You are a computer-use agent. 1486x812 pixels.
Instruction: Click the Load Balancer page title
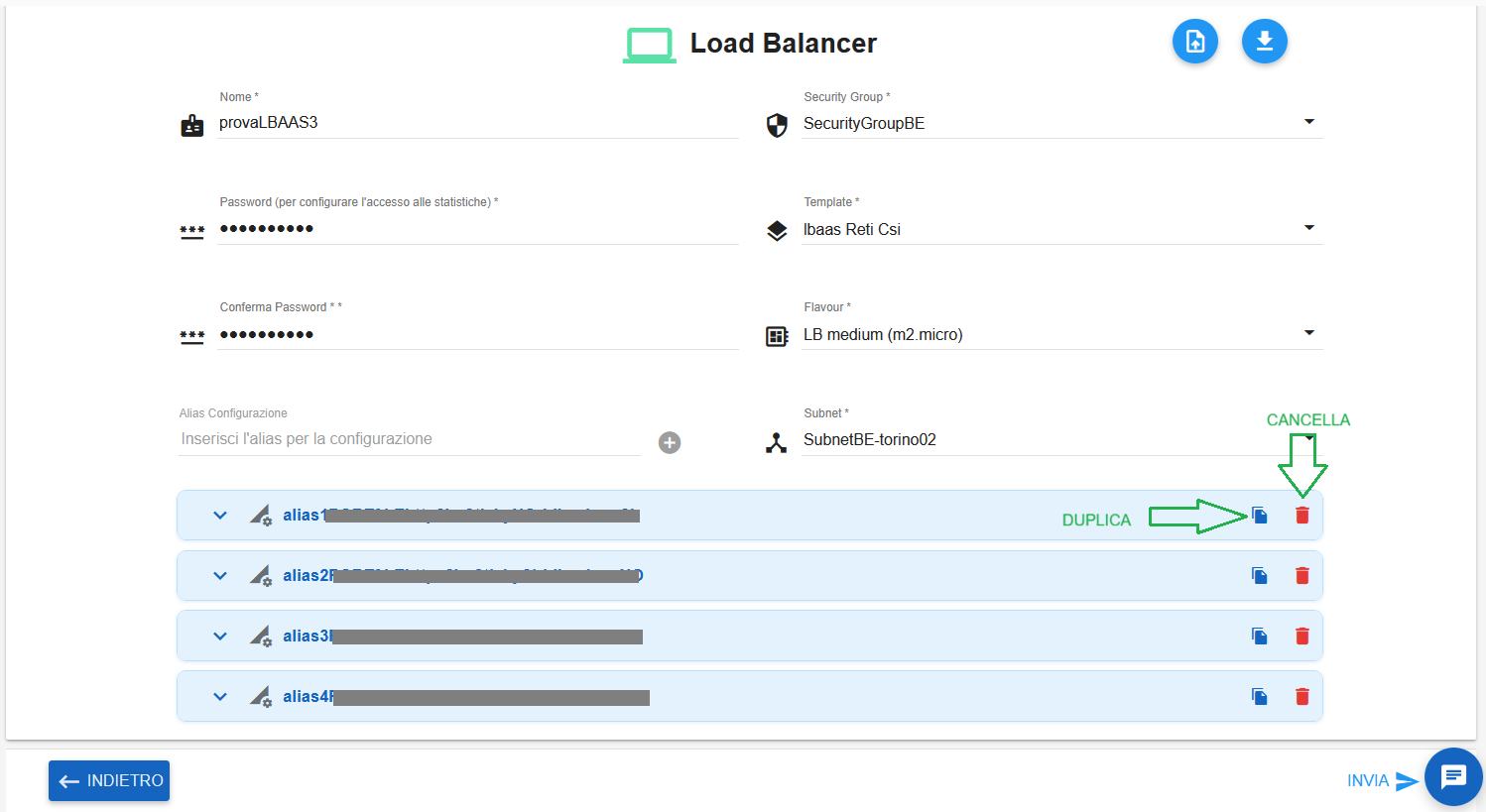(x=784, y=44)
